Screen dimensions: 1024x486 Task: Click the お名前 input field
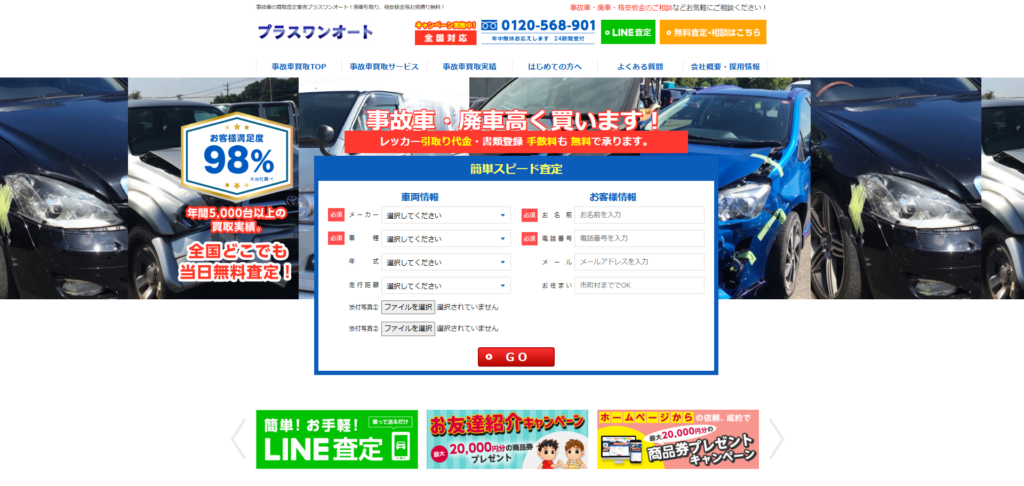[x=639, y=215]
